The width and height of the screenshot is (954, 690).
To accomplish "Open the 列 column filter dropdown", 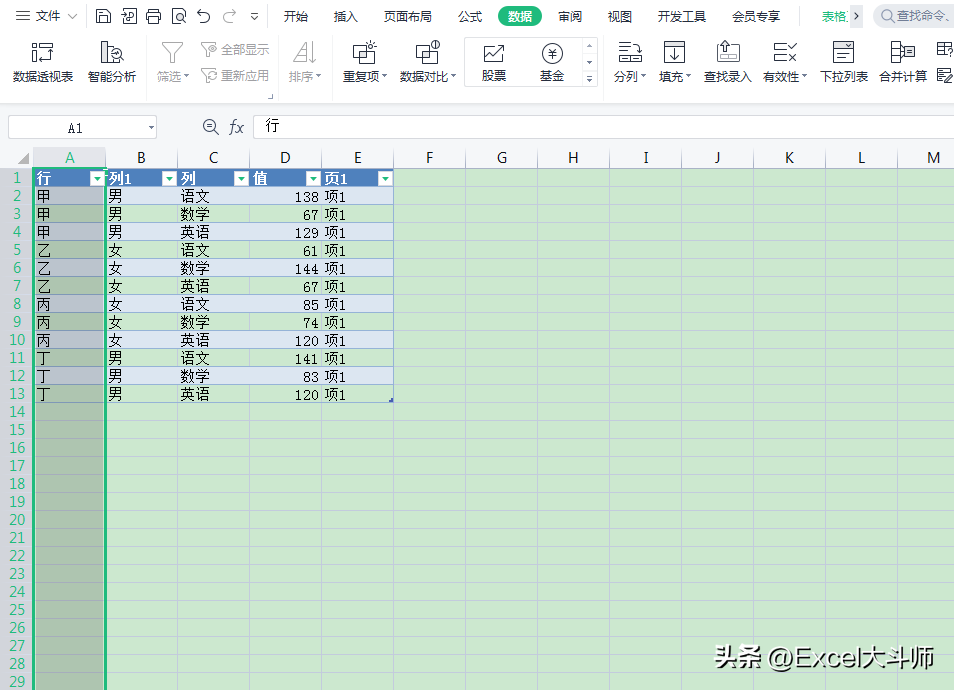I will point(241,178).
